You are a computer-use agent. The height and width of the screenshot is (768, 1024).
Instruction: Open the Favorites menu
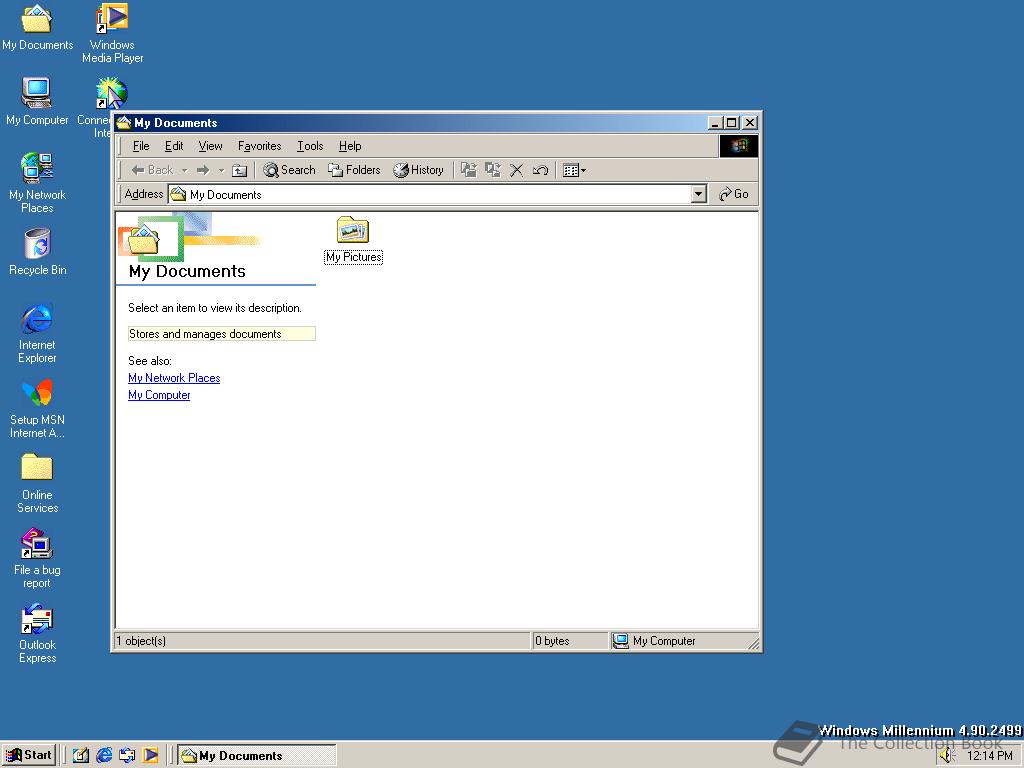pos(259,146)
